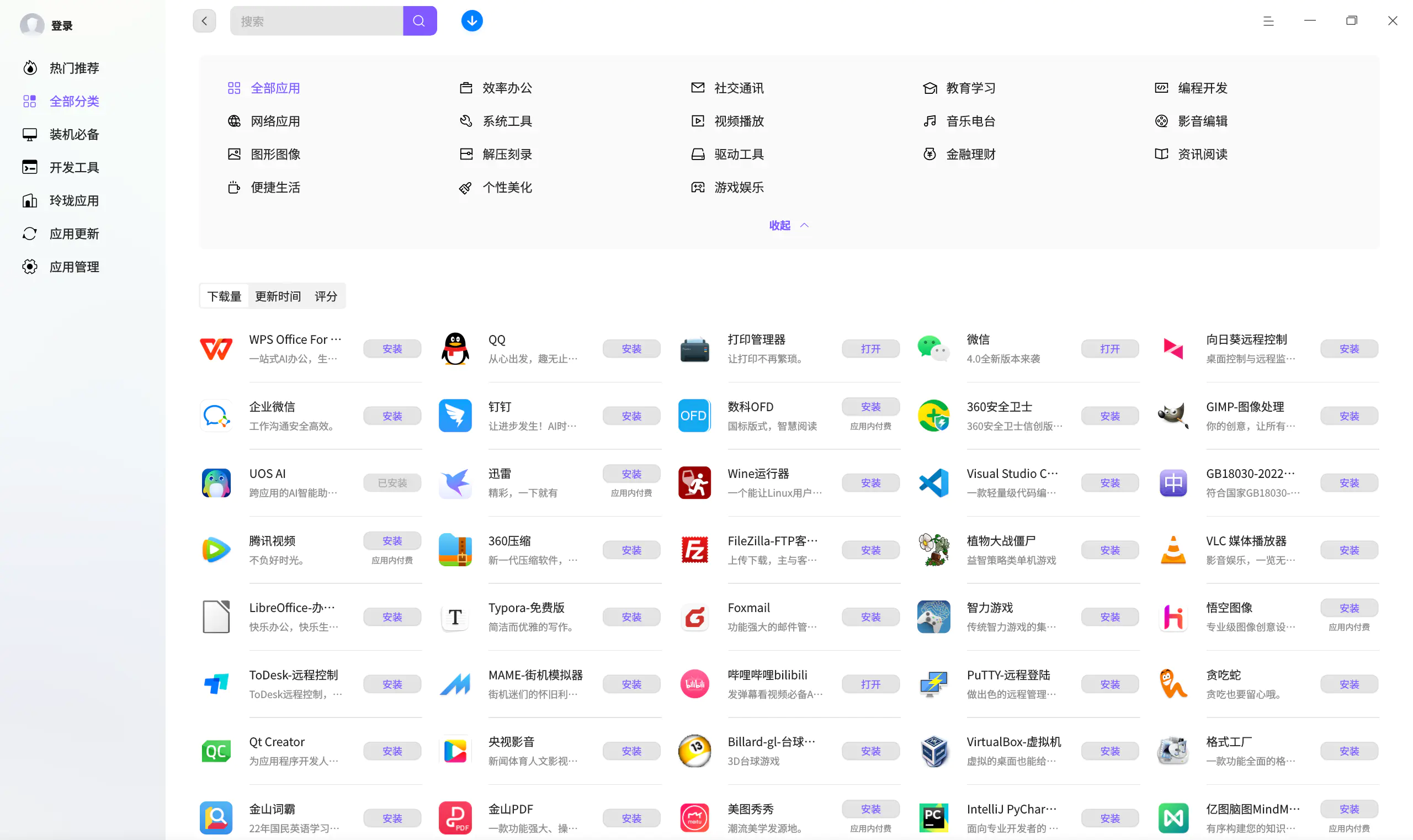The height and width of the screenshot is (840, 1413).
Task: Click the FileZilla app icon
Action: pyautogui.click(x=694, y=550)
